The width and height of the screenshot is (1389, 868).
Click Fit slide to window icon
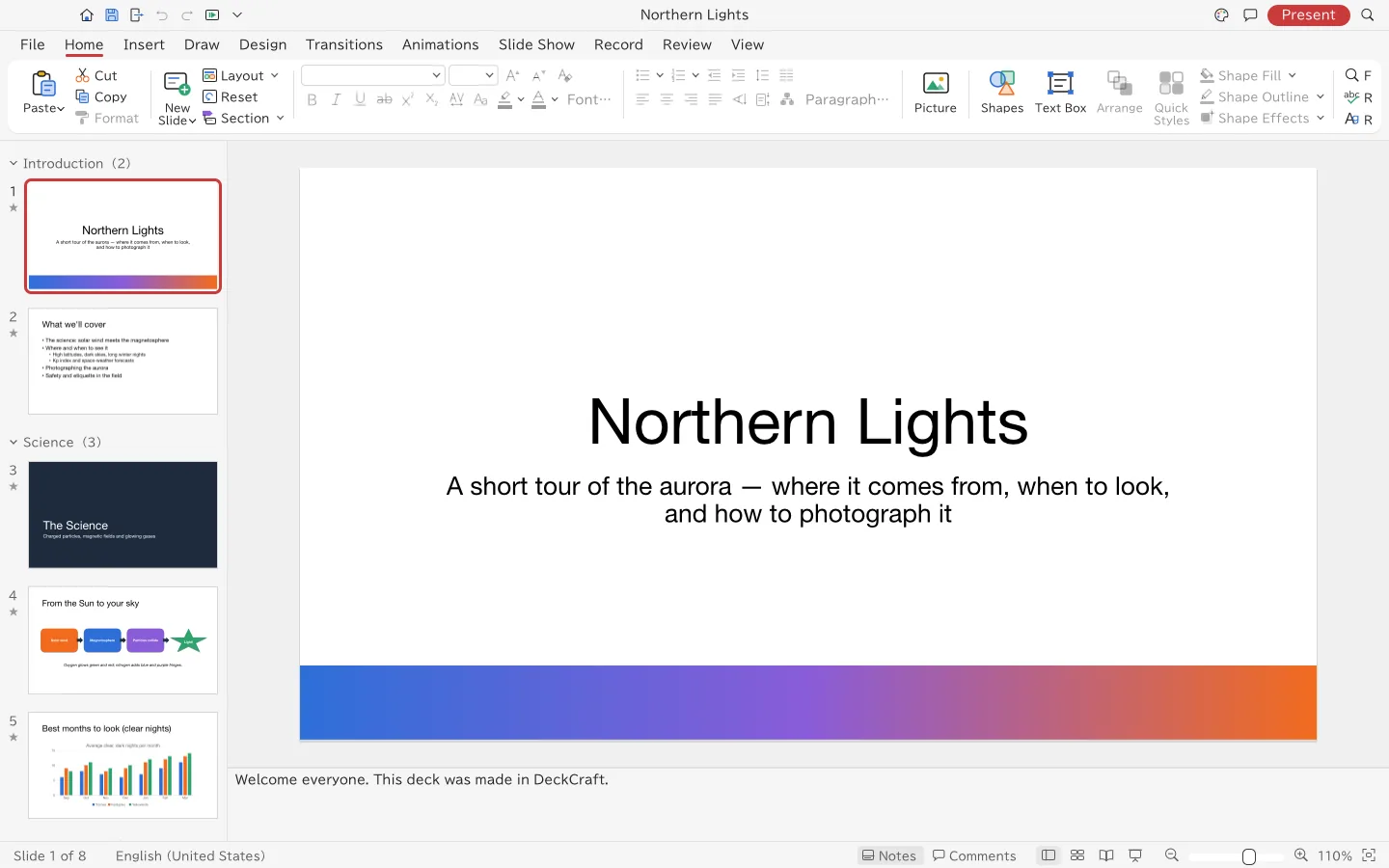1368,855
